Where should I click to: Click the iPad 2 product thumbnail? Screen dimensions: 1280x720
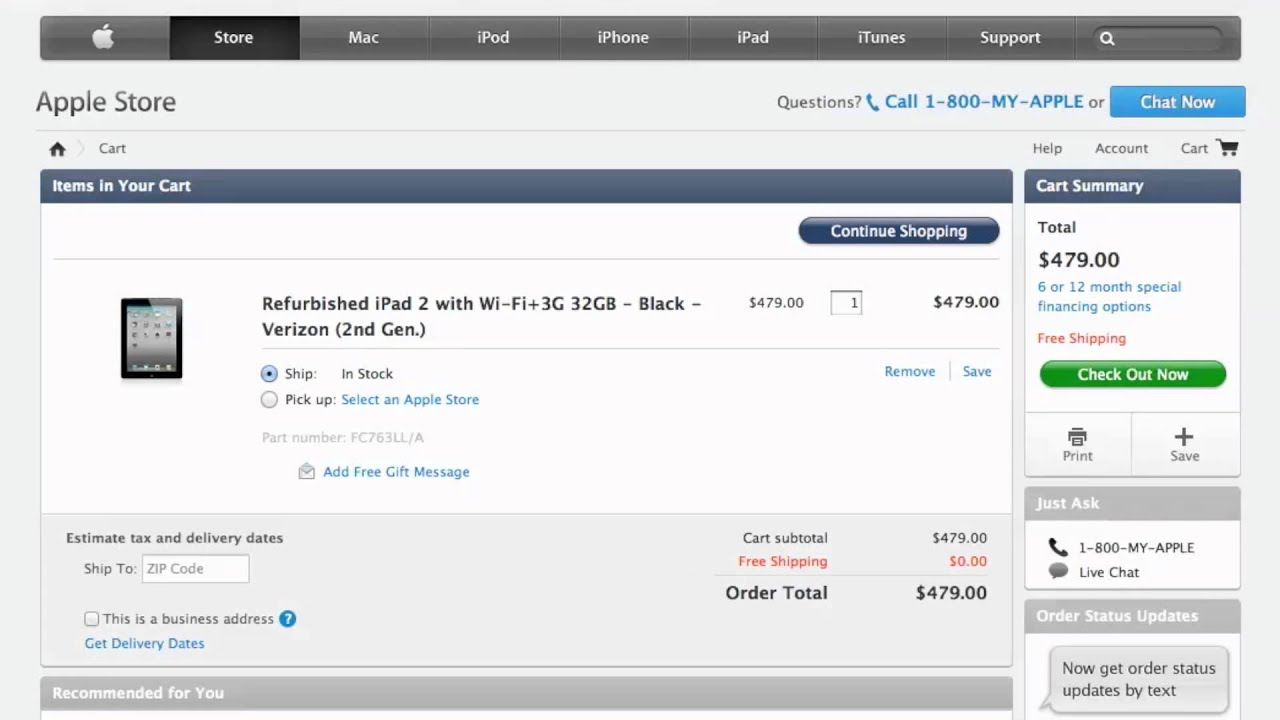pos(151,338)
